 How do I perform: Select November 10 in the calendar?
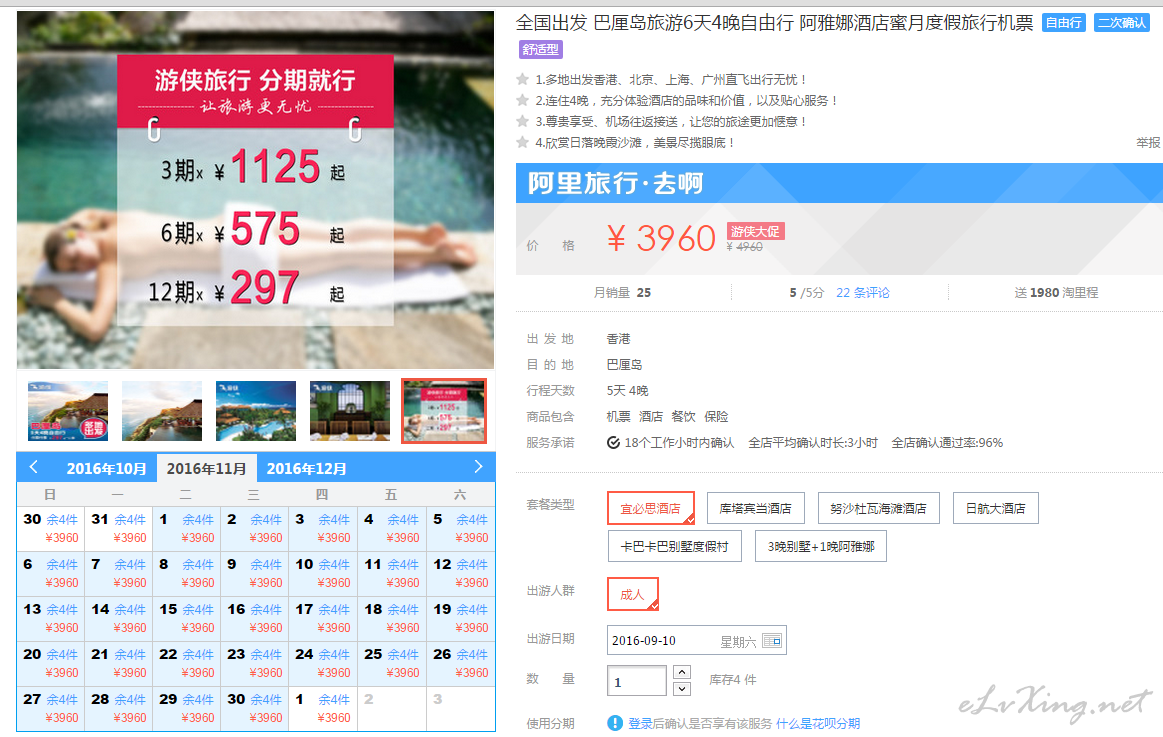click(x=323, y=573)
